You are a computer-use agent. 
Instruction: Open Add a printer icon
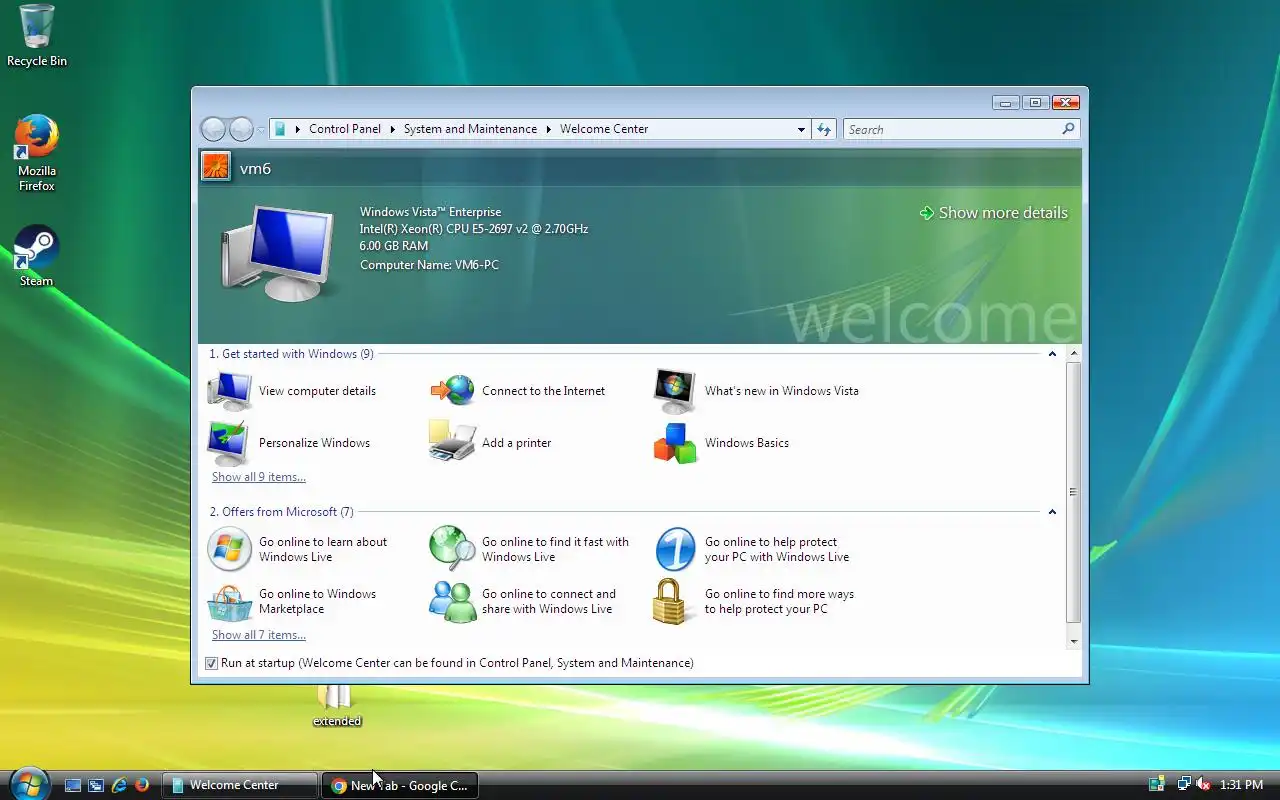pyautogui.click(x=453, y=441)
